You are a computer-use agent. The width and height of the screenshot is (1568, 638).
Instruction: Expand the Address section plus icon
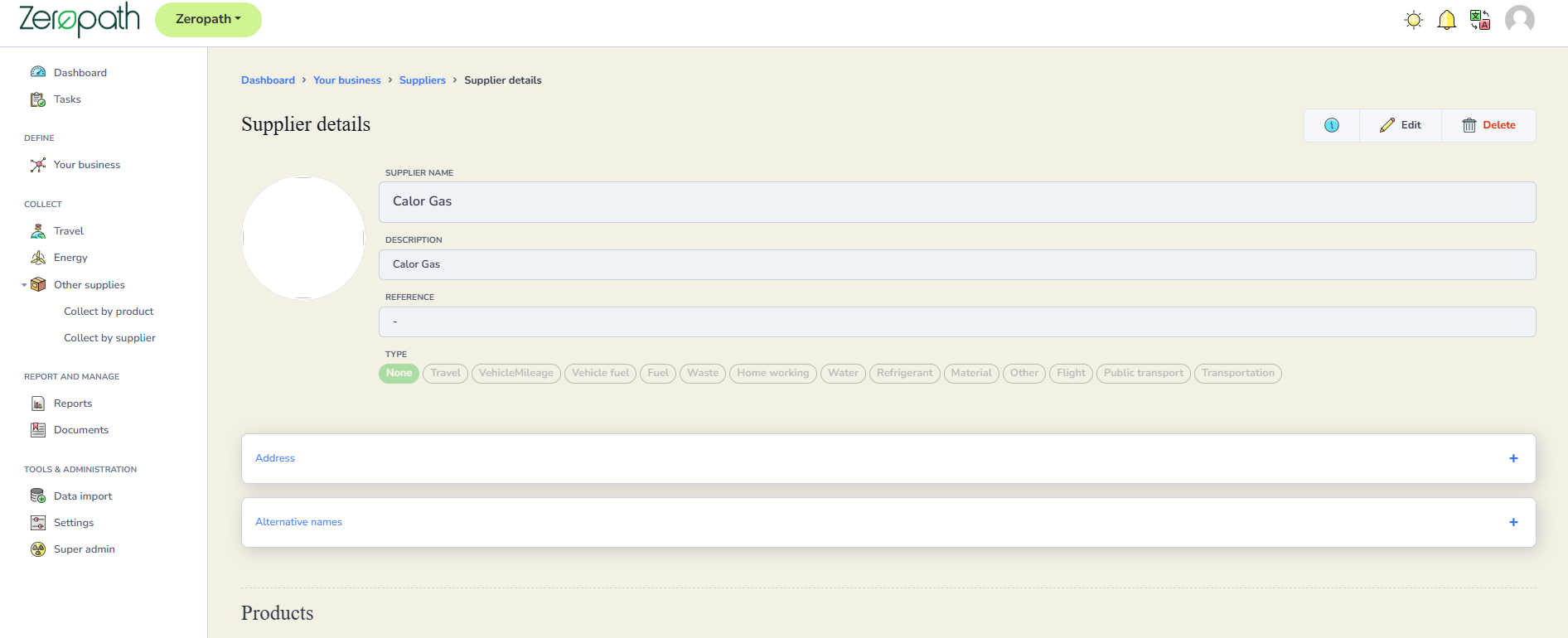pyautogui.click(x=1513, y=458)
